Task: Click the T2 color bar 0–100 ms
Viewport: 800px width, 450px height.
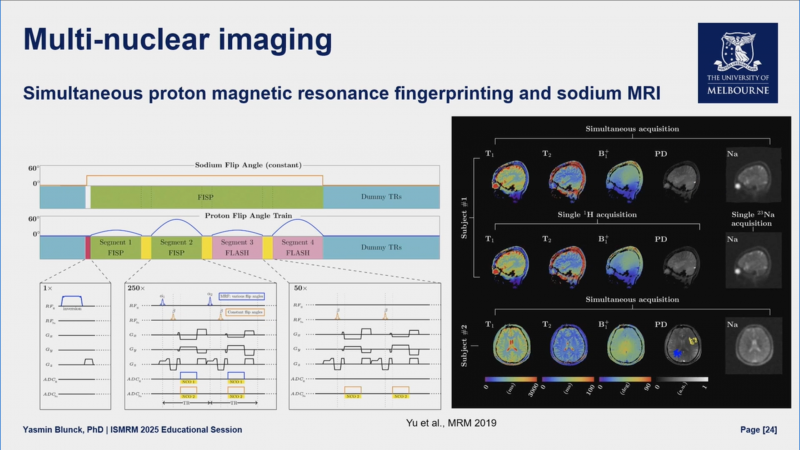Action: point(568,380)
